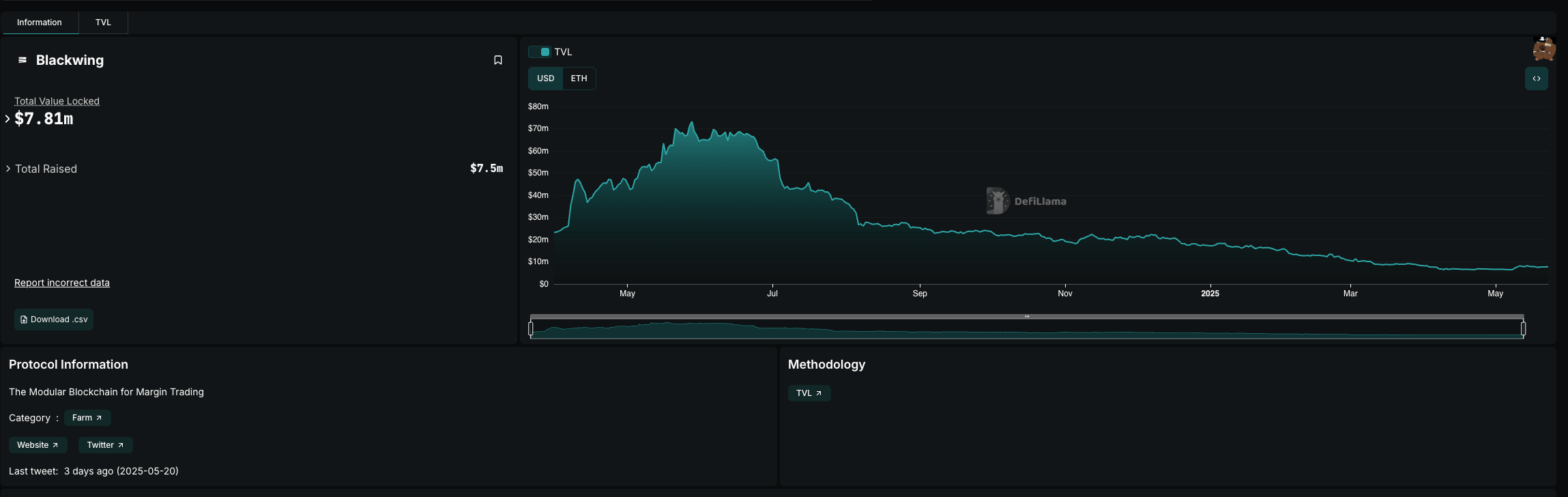Click the Jul label on the chart axis
Viewport: 1568px width, 497px height.
772,294
